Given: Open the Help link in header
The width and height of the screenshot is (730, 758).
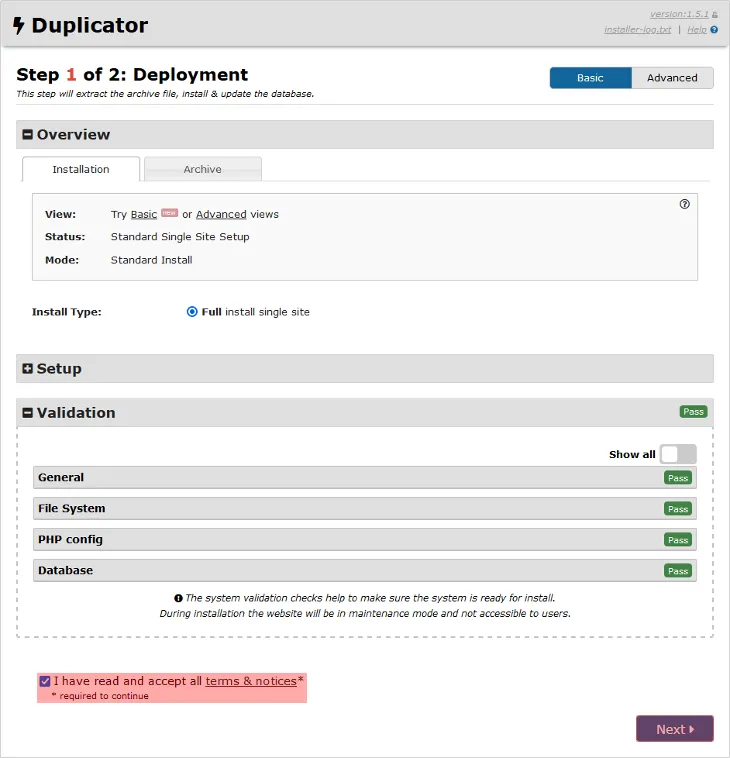Looking at the screenshot, I should 697,30.
